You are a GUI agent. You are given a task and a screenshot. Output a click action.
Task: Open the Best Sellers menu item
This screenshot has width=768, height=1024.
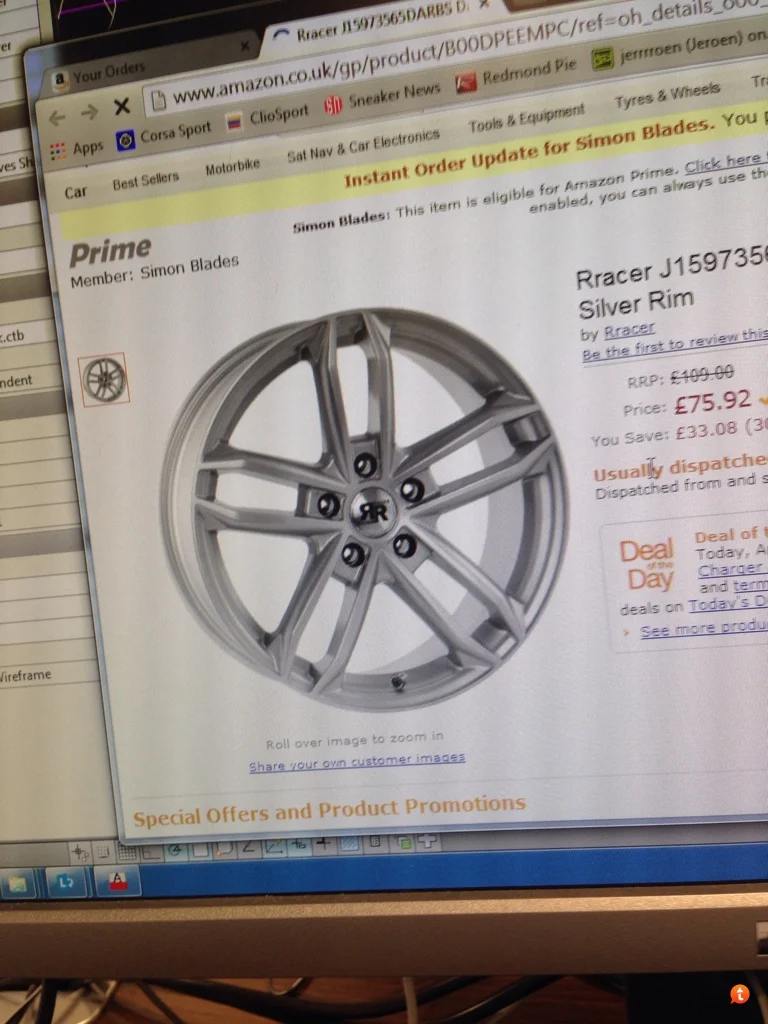pos(146,180)
